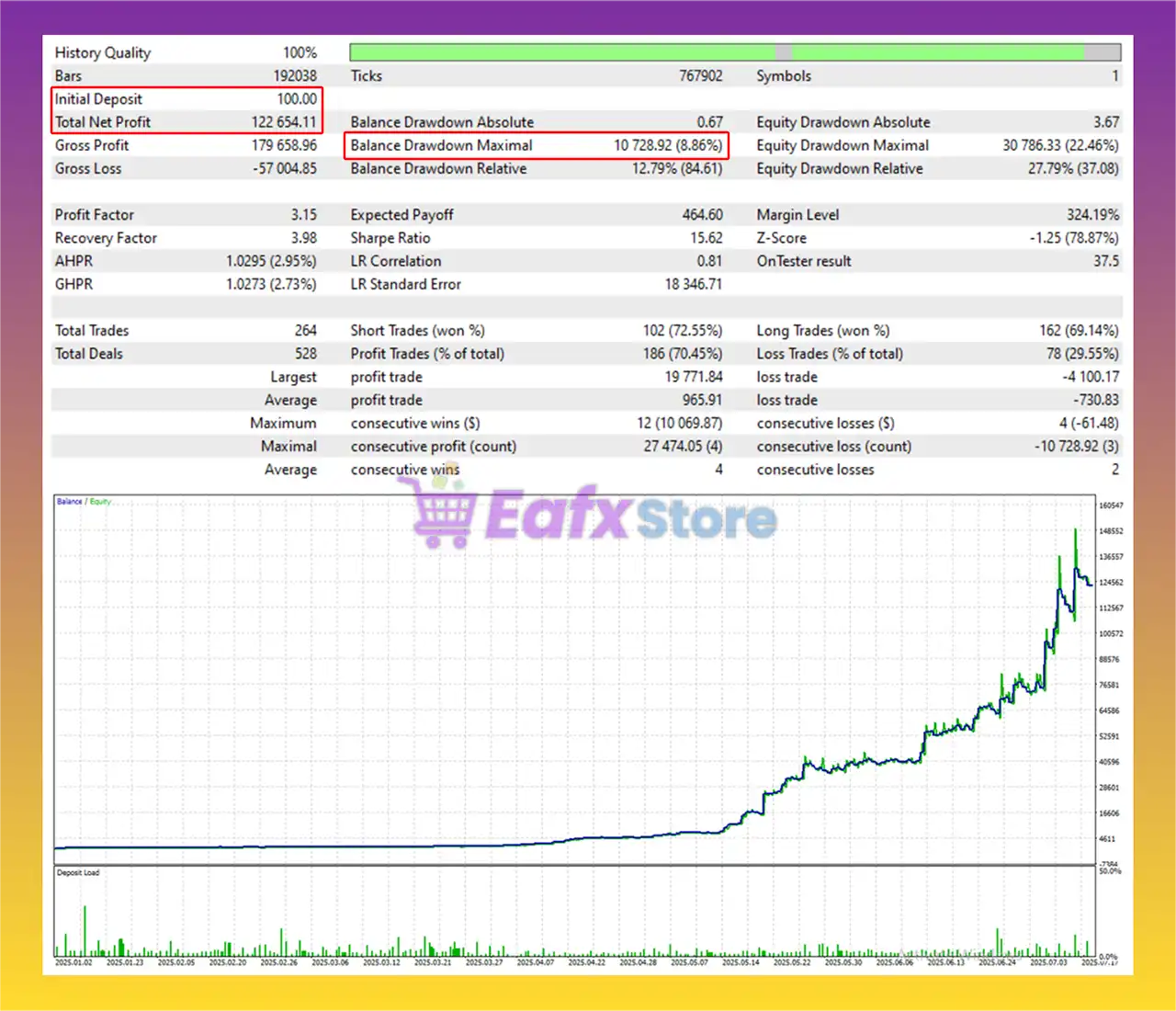Click the Equity legend label in chart
The width and height of the screenshot is (1176, 1011).
(100, 502)
